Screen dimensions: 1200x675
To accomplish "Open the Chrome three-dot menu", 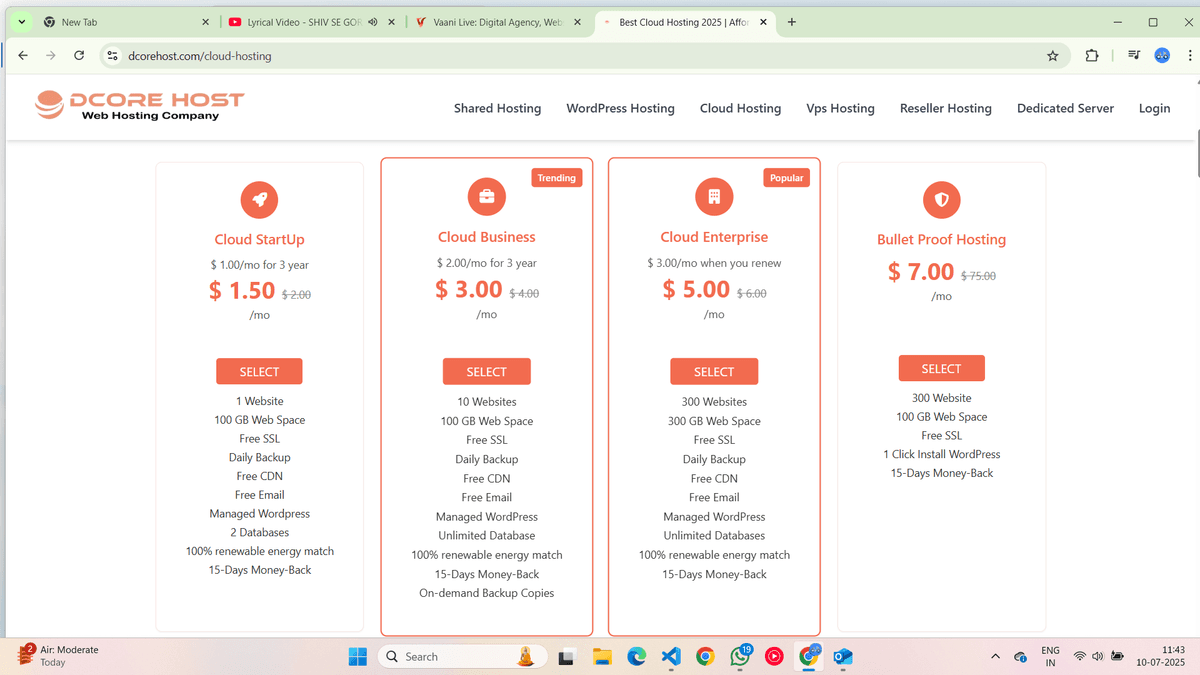I will click(x=1190, y=56).
